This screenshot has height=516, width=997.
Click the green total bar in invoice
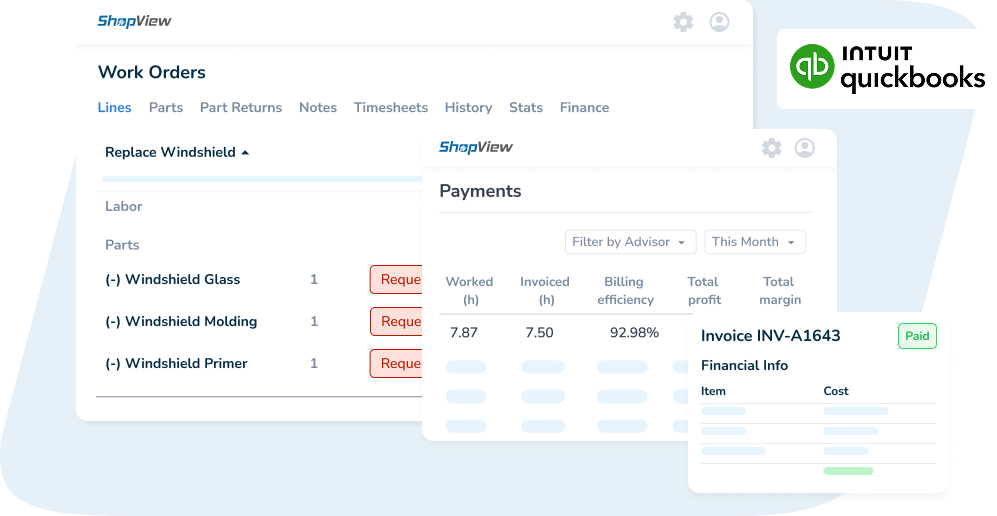pos(848,471)
